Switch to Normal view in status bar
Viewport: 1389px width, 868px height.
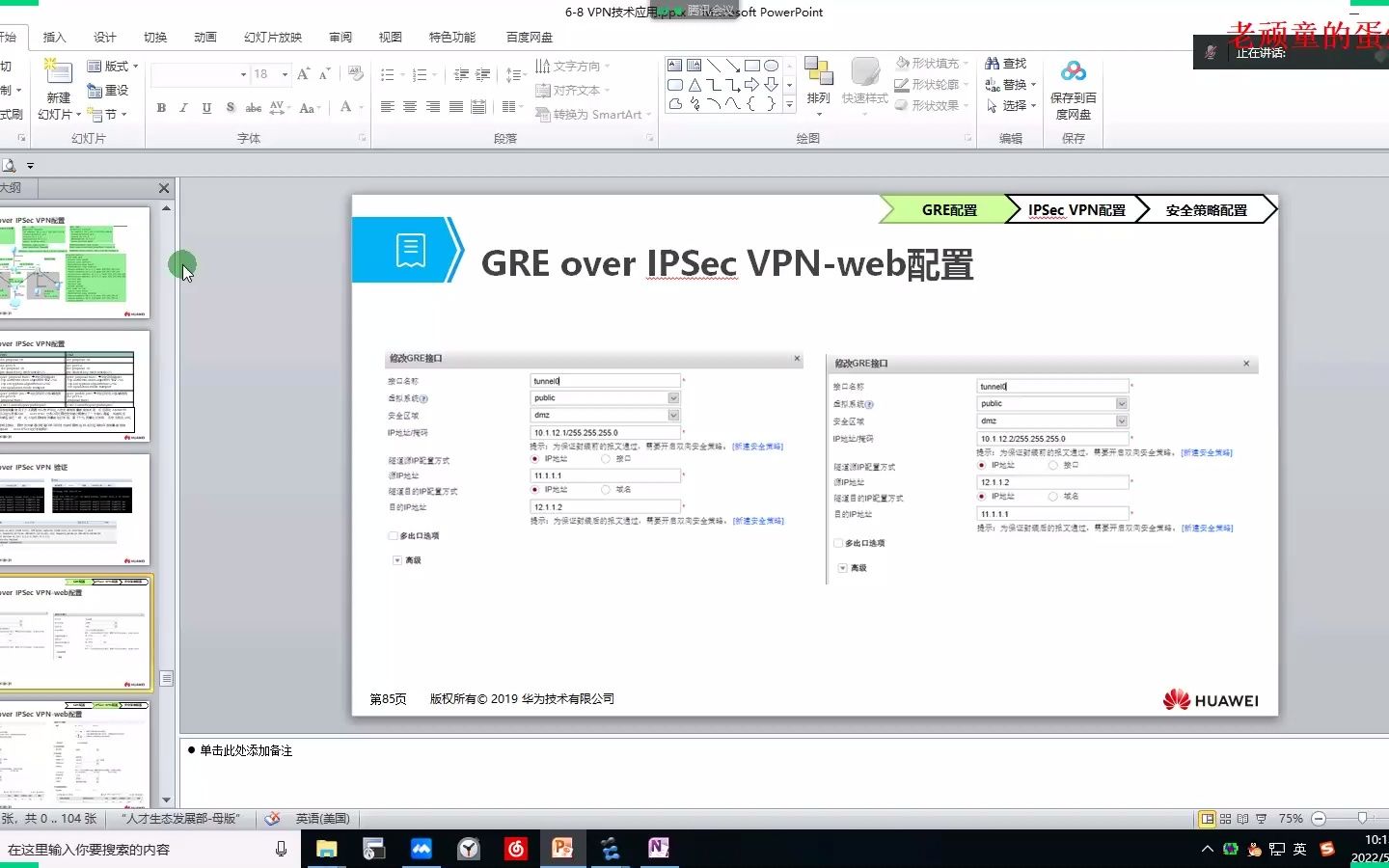click(x=1207, y=819)
